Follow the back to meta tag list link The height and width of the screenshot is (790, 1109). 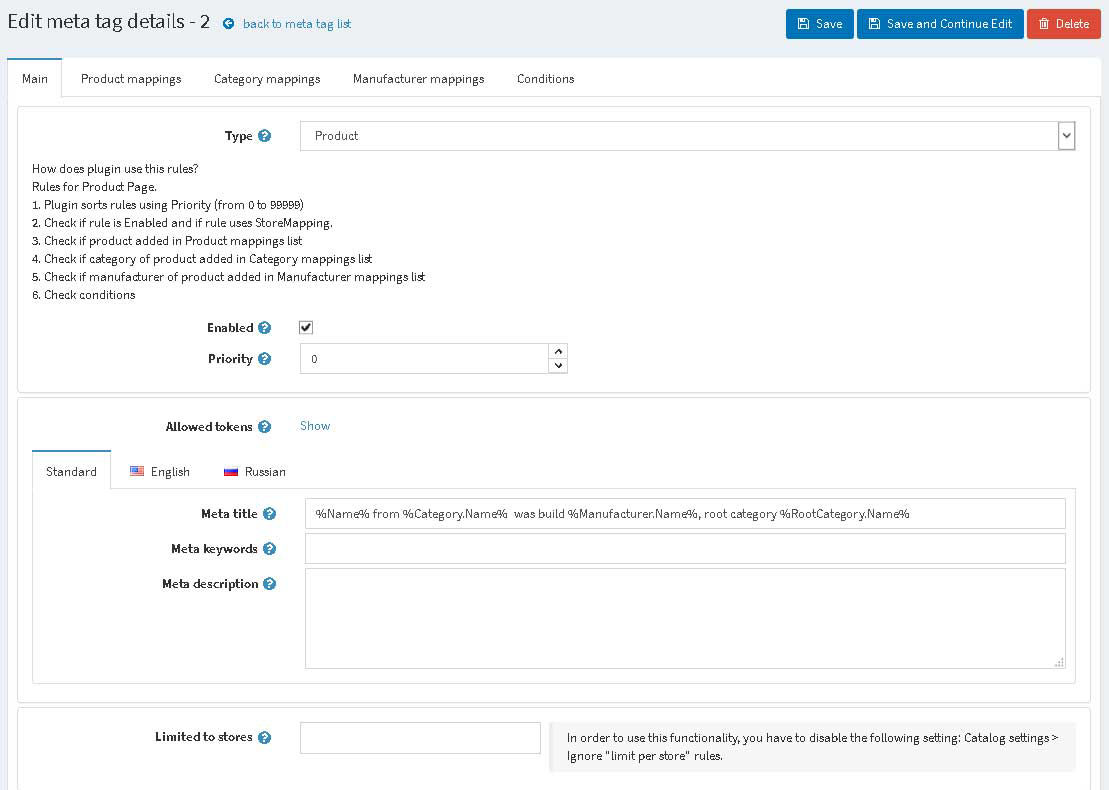(297, 24)
